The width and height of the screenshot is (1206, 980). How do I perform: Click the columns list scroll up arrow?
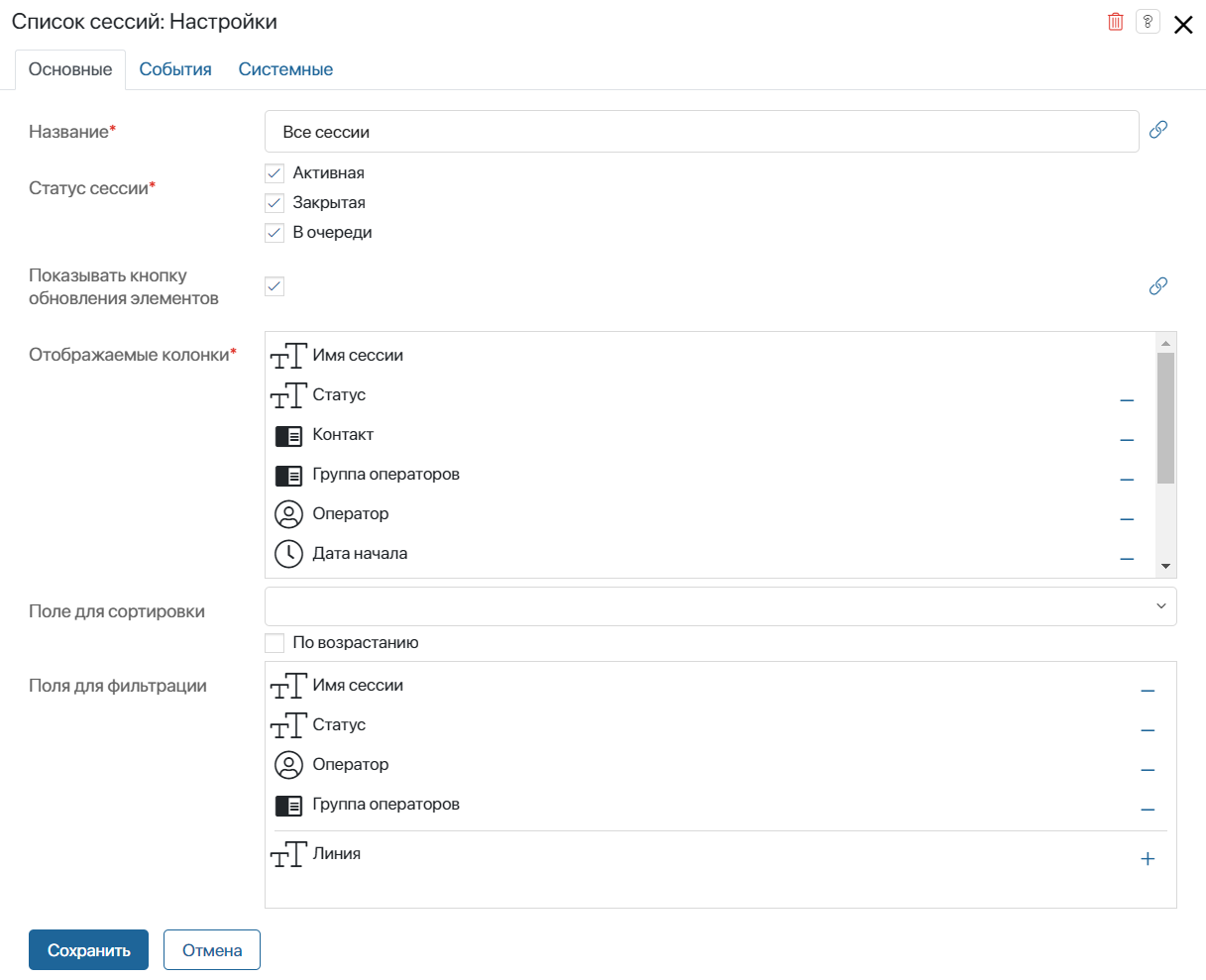pos(1165,343)
